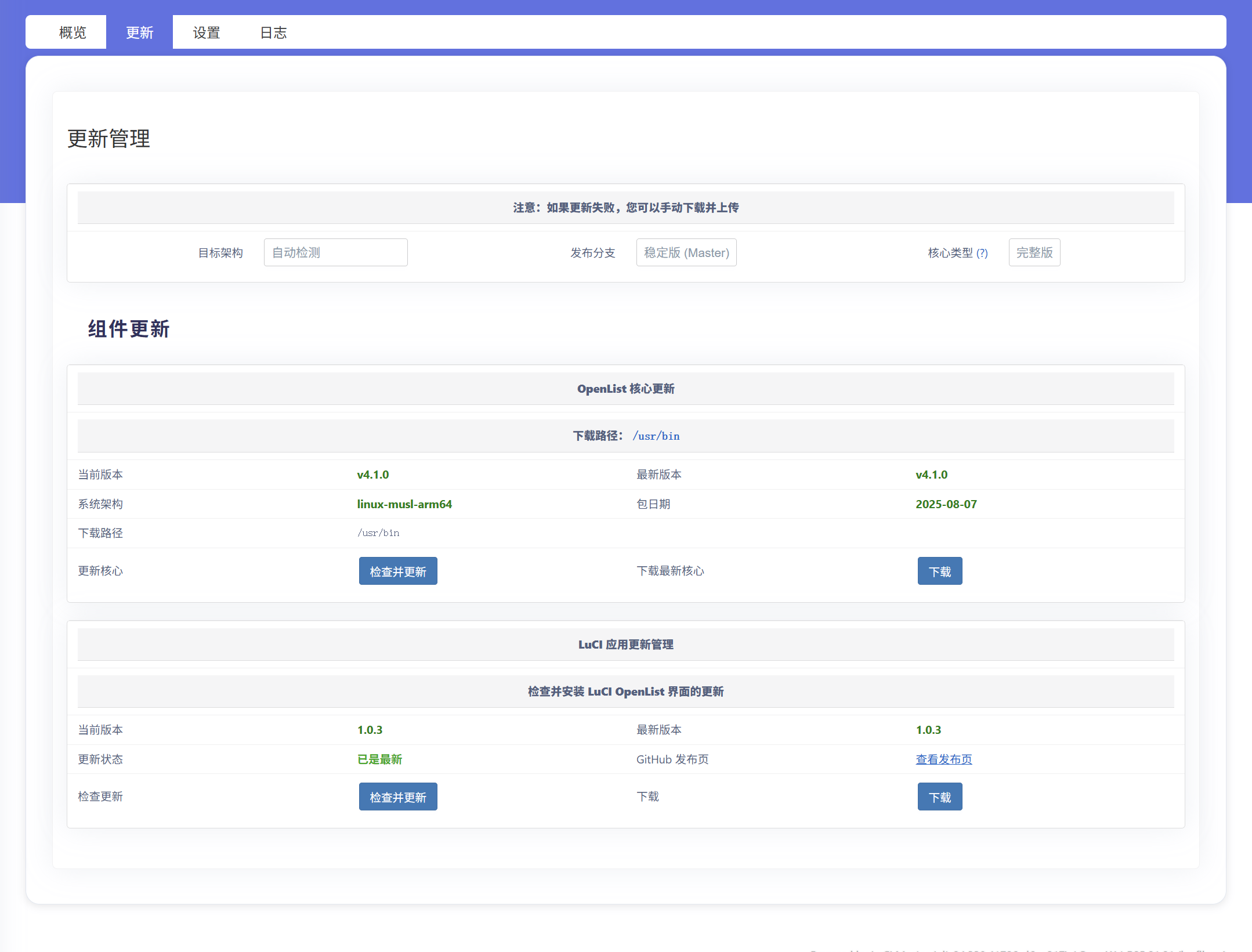This screenshot has width=1252, height=952.
Task: Click the 组件更新 heading
Action: pos(129,329)
